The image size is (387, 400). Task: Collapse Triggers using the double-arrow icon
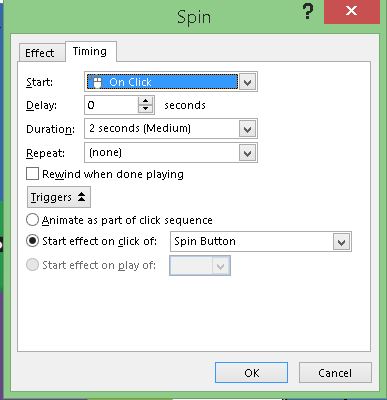pyautogui.click(x=82, y=197)
